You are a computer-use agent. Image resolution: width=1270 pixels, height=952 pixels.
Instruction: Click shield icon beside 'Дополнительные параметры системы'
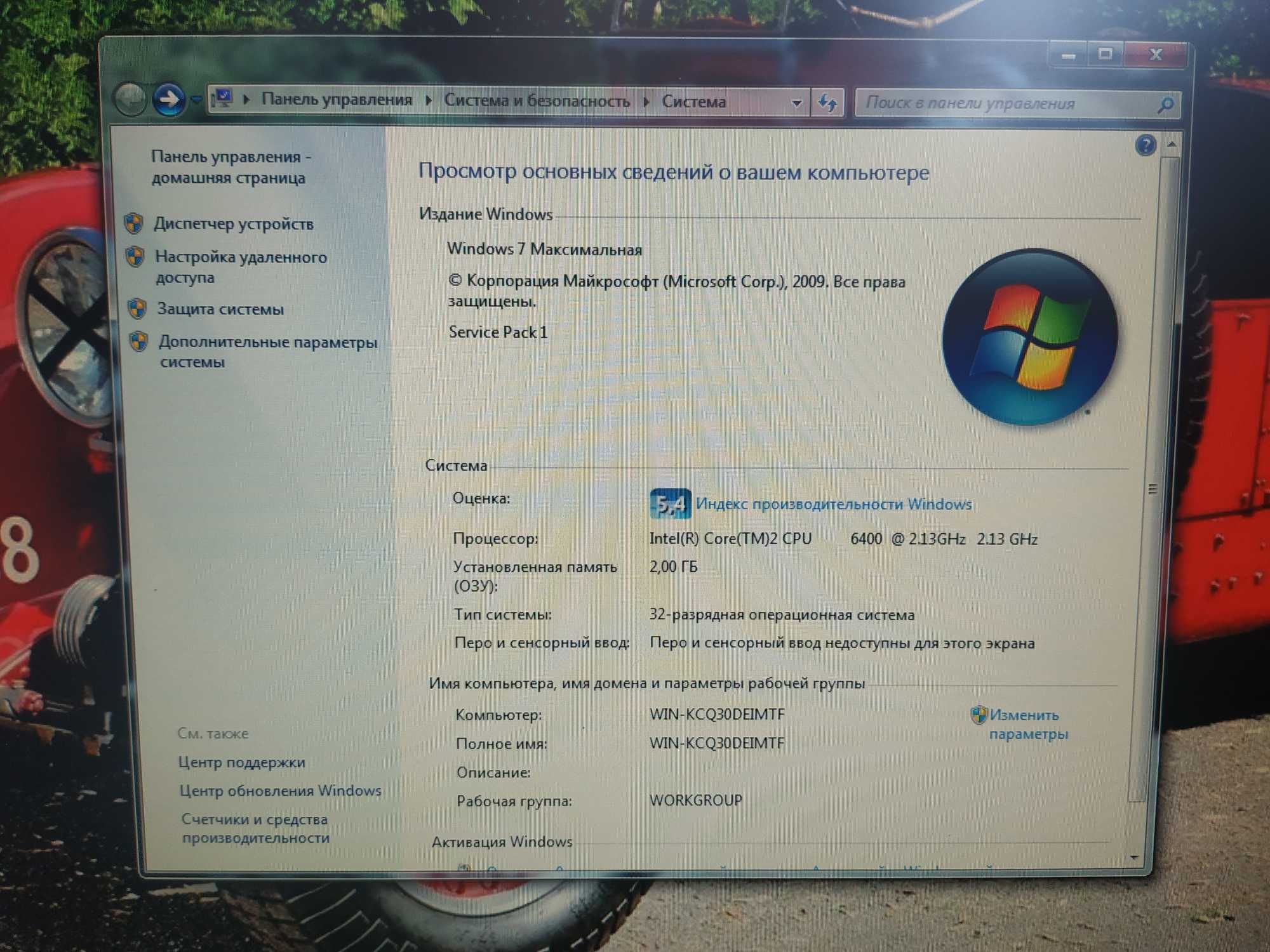tap(138, 341)
